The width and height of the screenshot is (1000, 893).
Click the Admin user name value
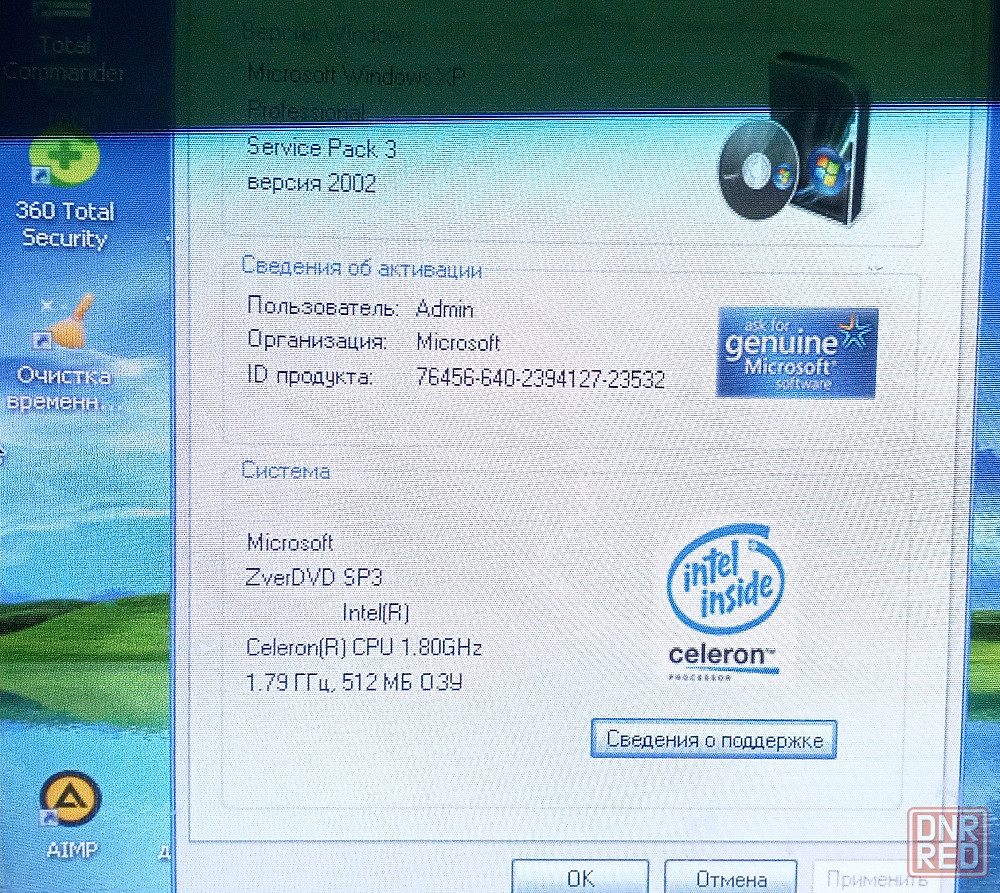point(445,309)
